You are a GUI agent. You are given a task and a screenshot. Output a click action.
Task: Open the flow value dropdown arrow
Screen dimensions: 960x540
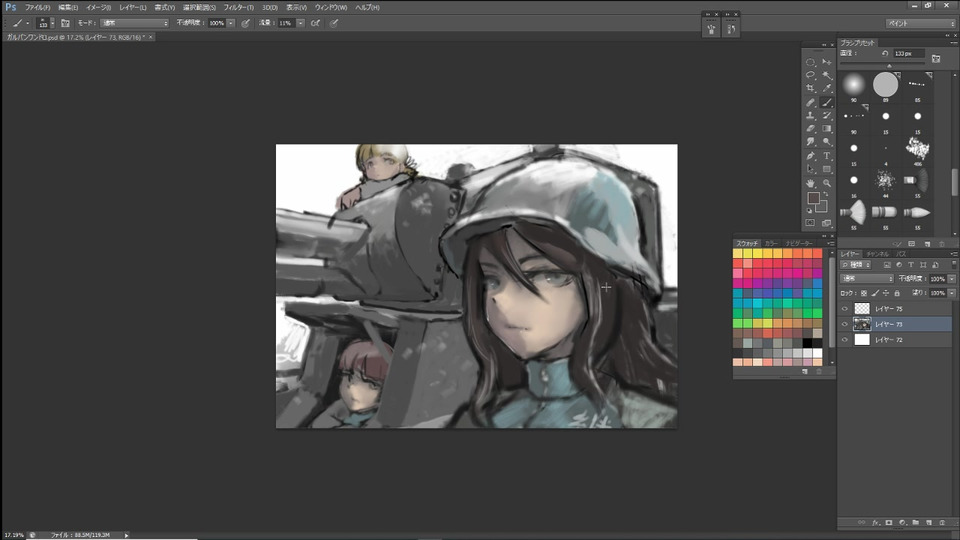click(301, 23)
